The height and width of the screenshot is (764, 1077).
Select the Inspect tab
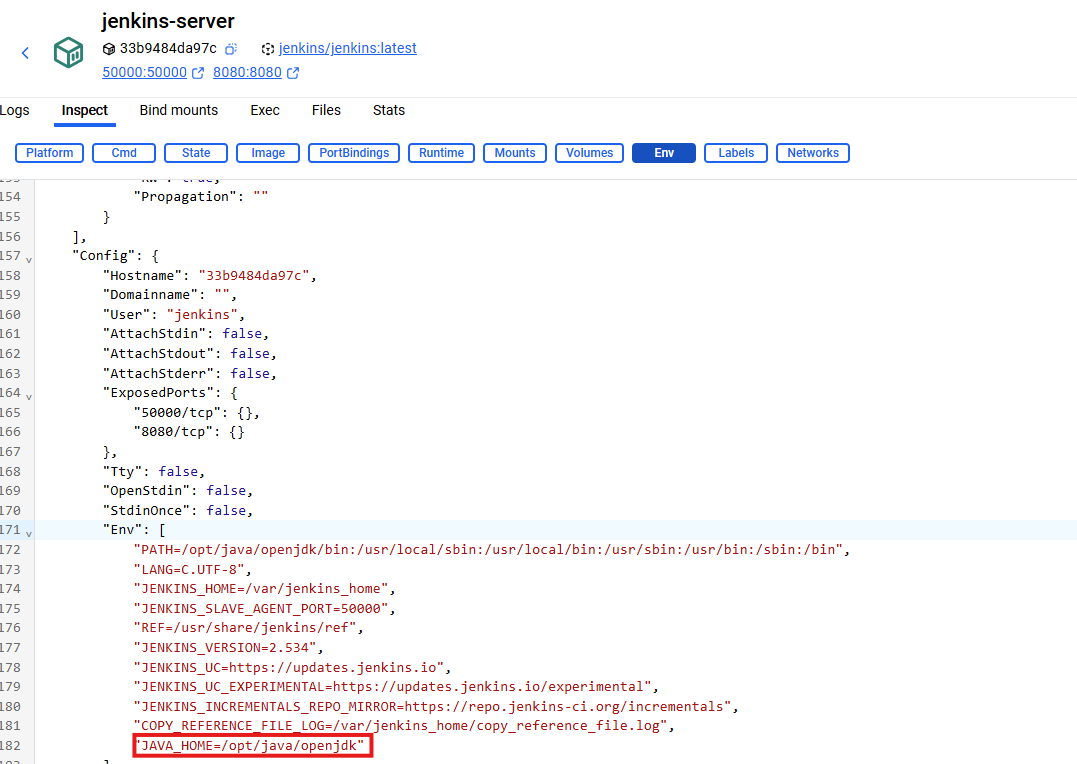coord(84,110)
